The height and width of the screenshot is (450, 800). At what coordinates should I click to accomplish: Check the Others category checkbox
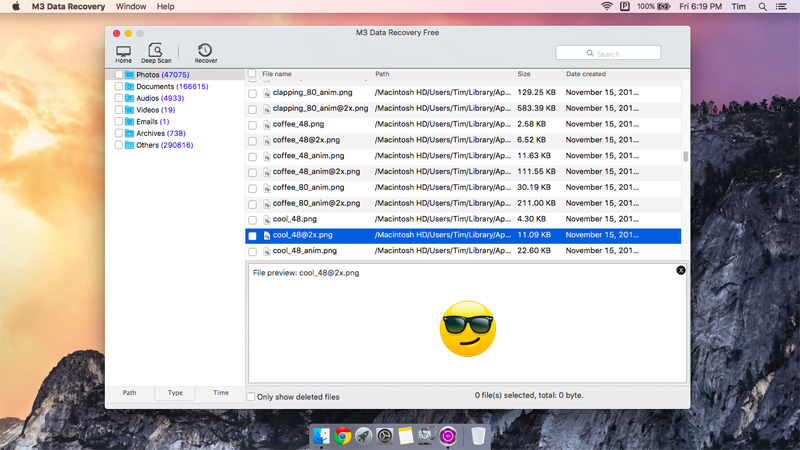tap(119, 145)
